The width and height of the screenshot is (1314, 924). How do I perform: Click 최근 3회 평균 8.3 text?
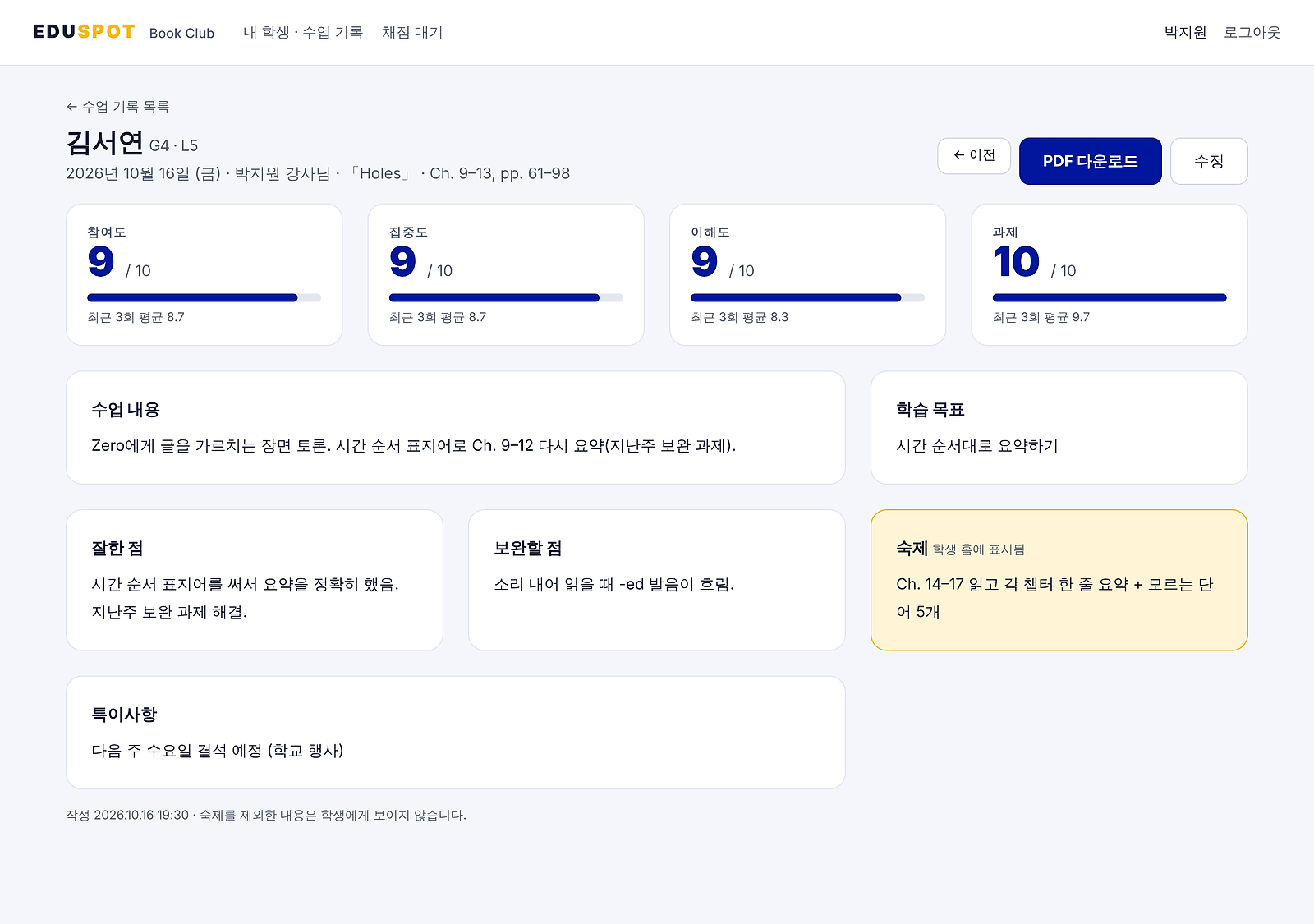pos(739,317)
